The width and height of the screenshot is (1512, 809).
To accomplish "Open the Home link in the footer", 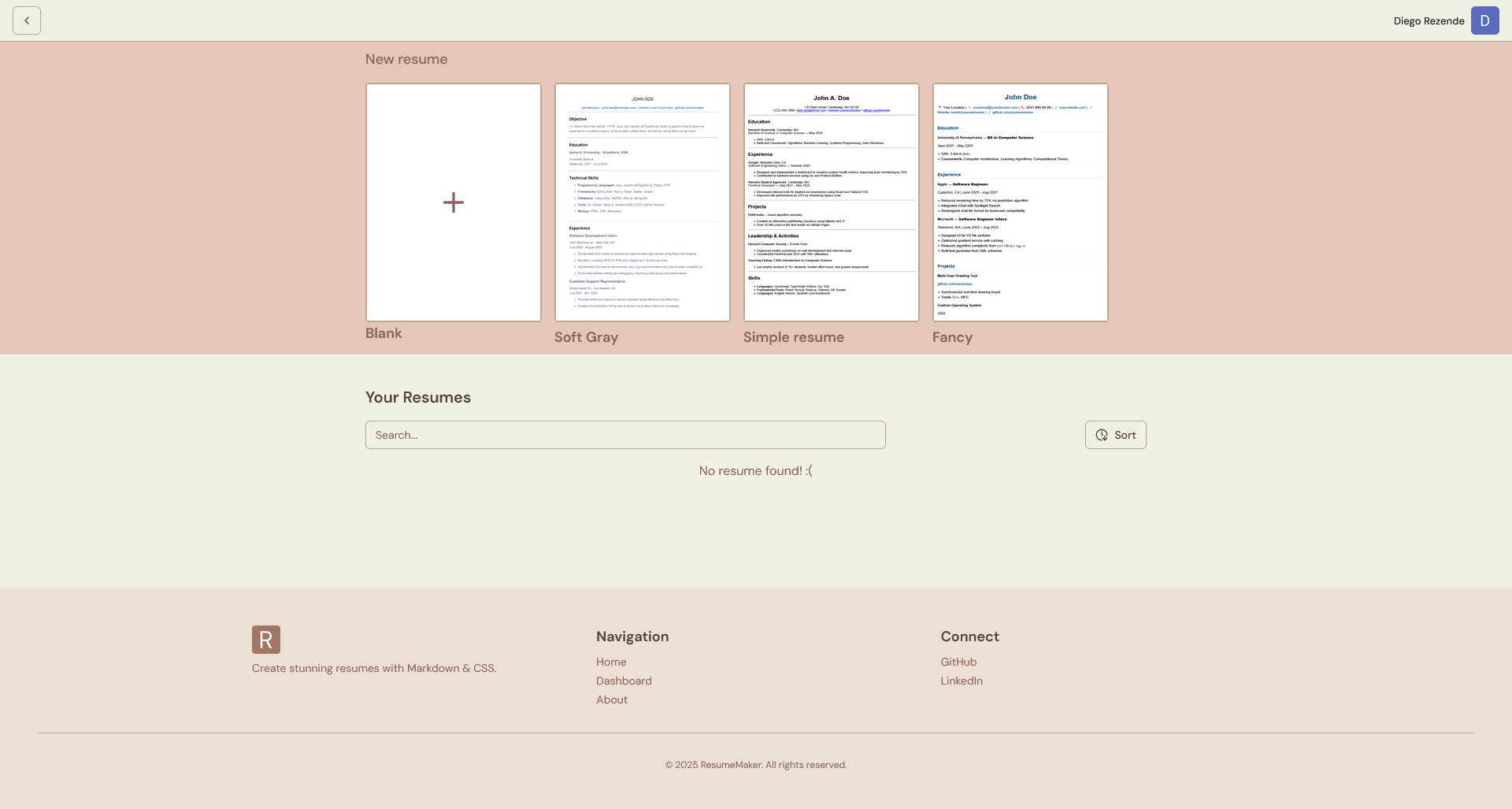I will tap(611, 662).
